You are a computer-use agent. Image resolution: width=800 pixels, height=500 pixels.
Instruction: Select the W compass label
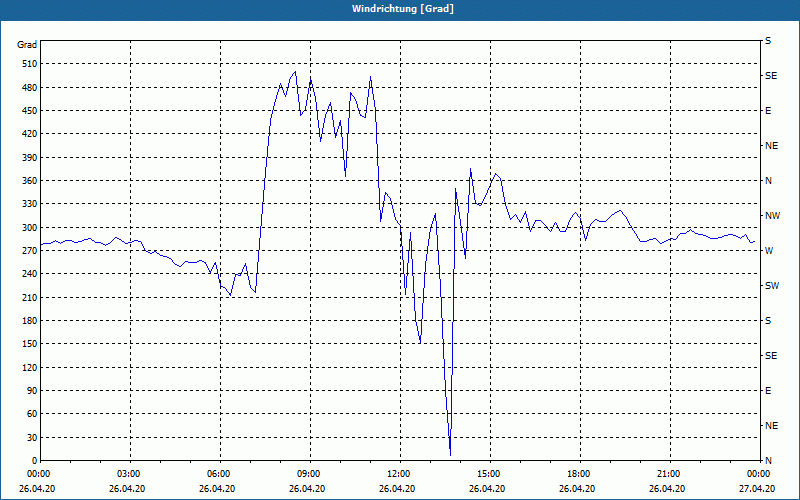click(769, 251)
